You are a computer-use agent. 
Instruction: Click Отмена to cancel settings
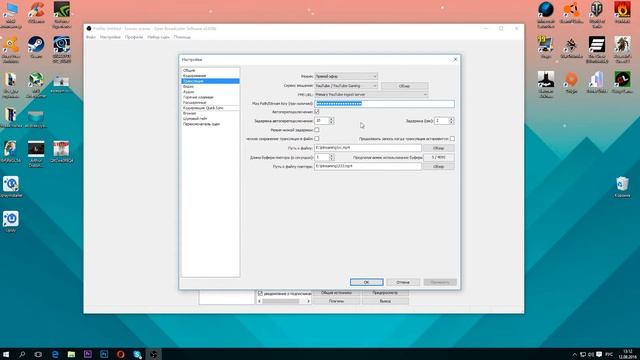pos(403,282)
